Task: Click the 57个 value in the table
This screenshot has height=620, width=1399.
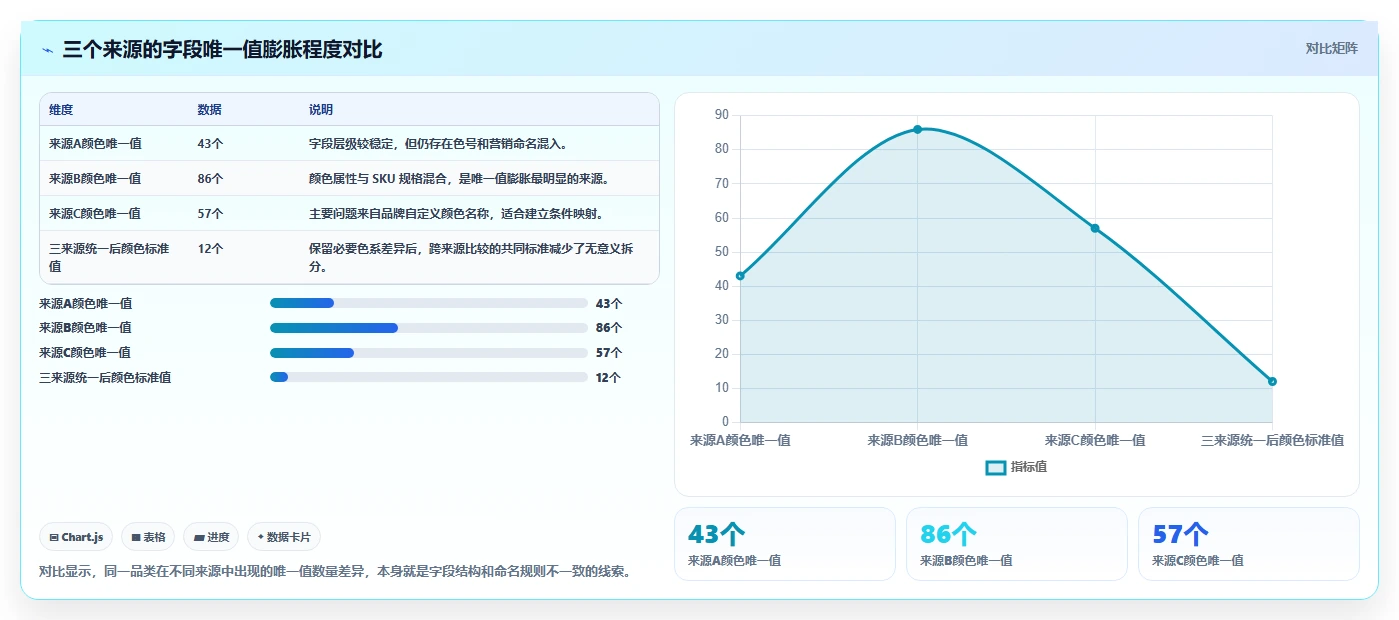Action: point(210,214)
